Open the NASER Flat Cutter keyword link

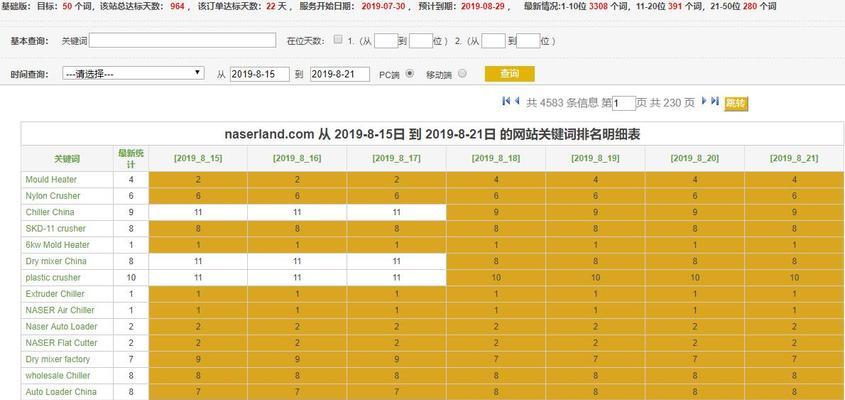pos(61,343)
